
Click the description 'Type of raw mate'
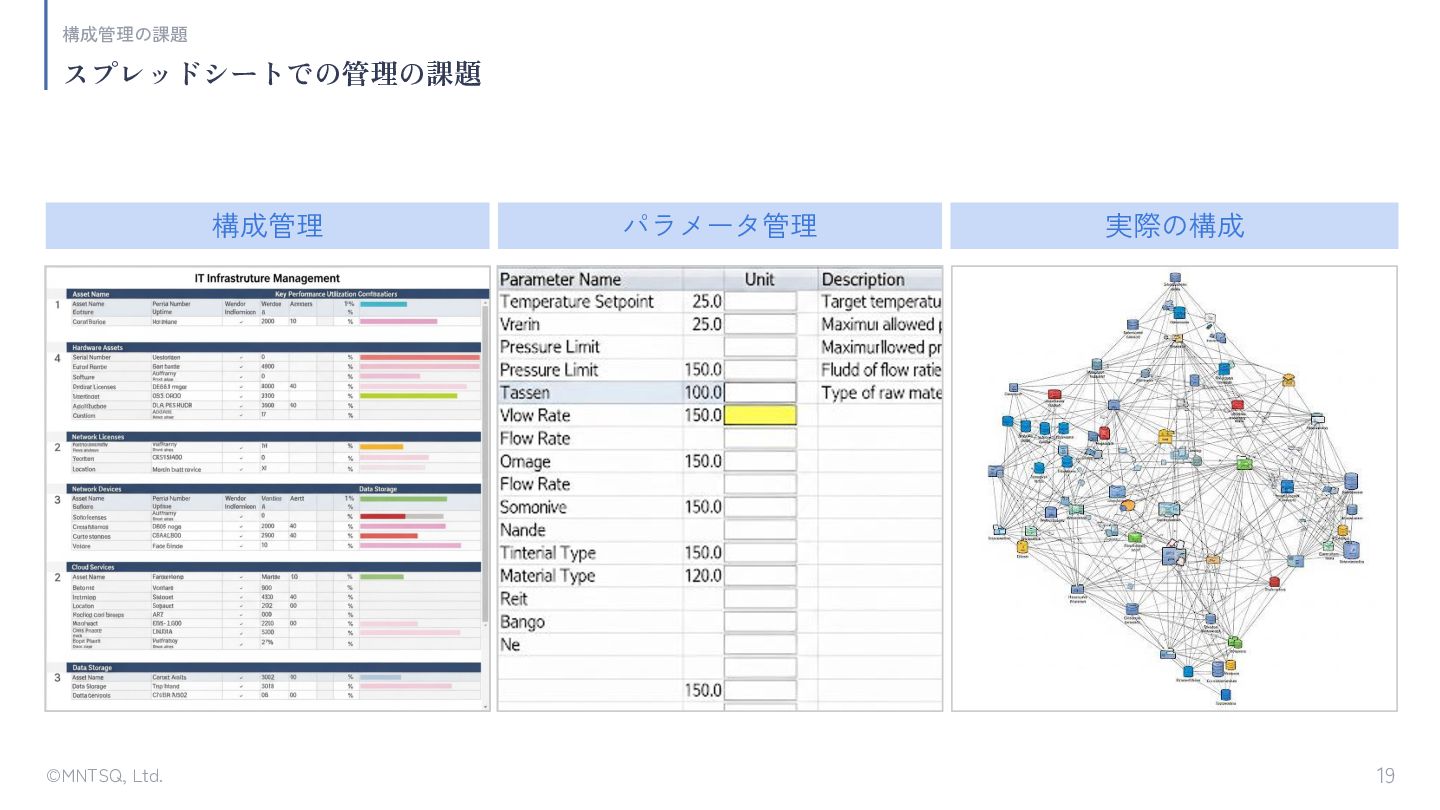[881, 392]
